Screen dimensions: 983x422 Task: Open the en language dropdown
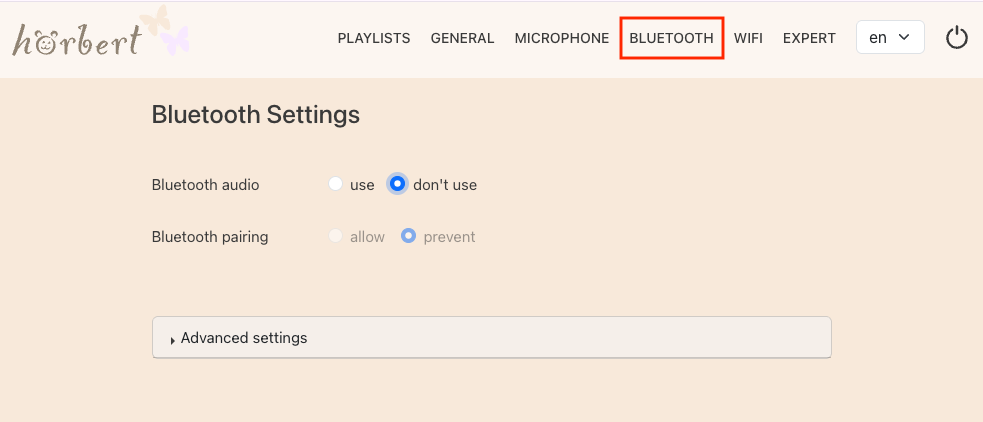click(890, 38)
